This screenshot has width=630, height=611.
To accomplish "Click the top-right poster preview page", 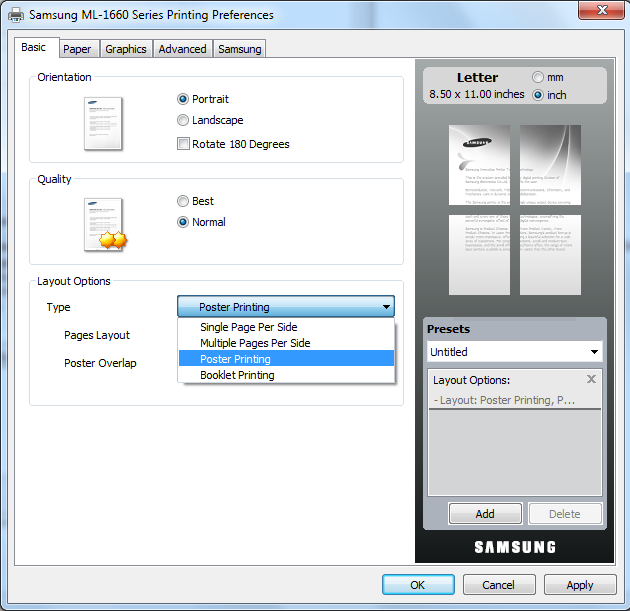I will tap(550, 165).
